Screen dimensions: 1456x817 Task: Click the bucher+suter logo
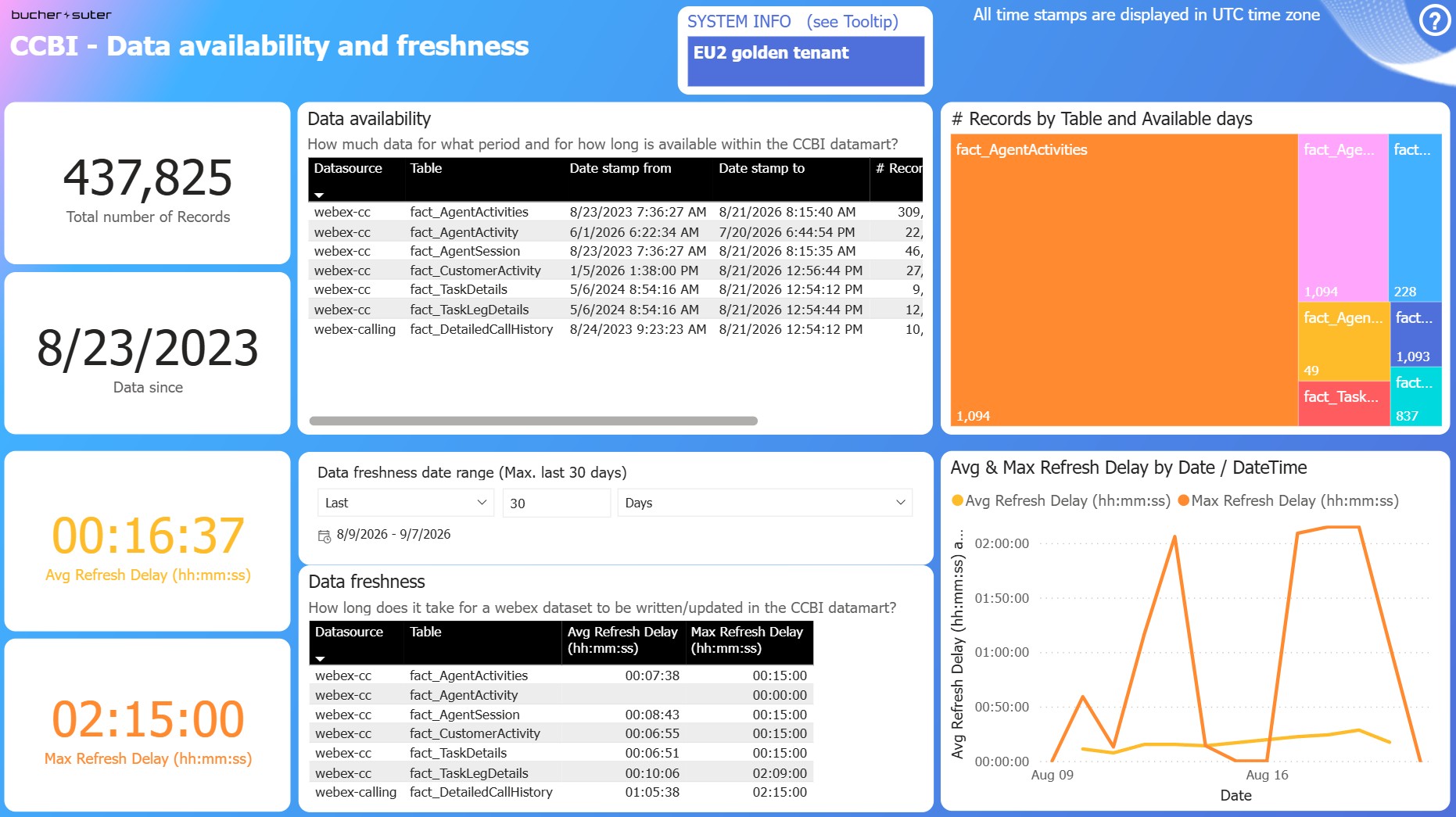[x=61, y=15]
